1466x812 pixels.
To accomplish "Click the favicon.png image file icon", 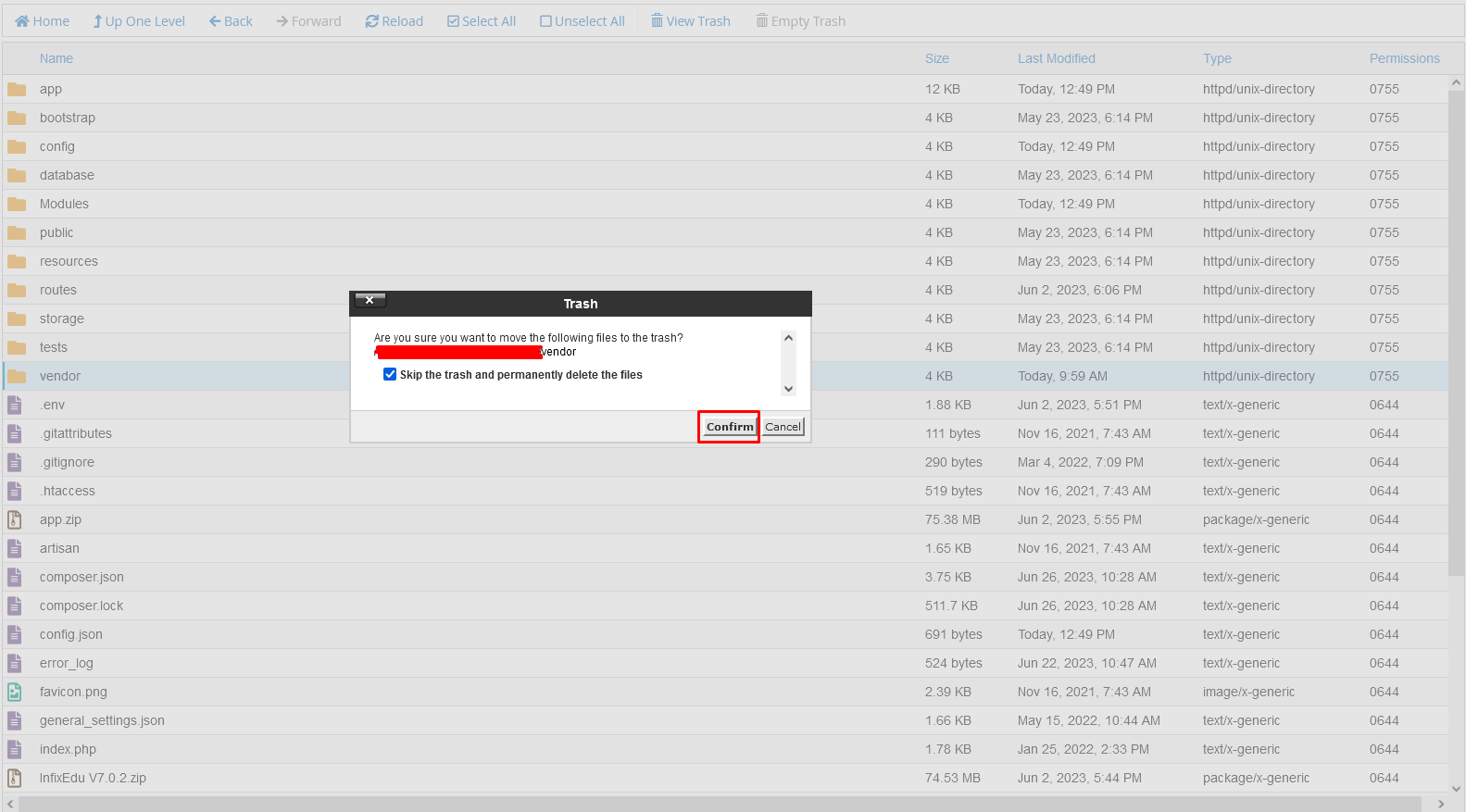I will (15, 692).
